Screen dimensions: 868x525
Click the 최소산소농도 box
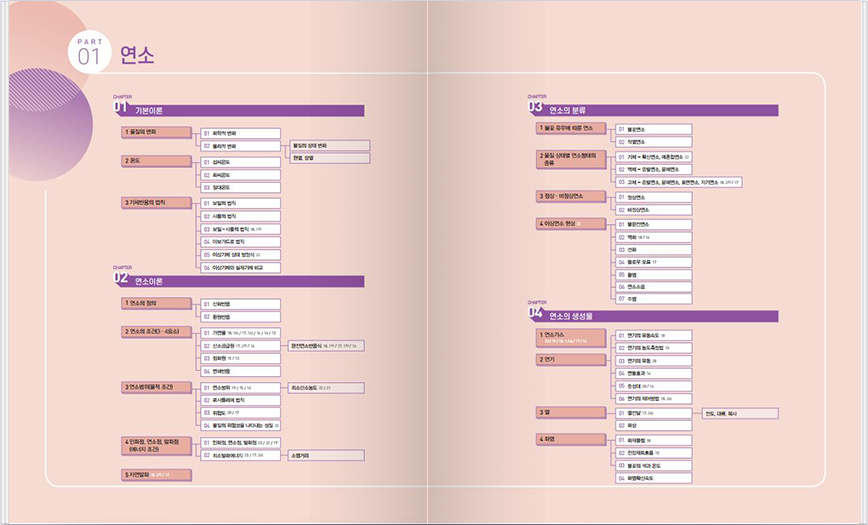point(326,386)
